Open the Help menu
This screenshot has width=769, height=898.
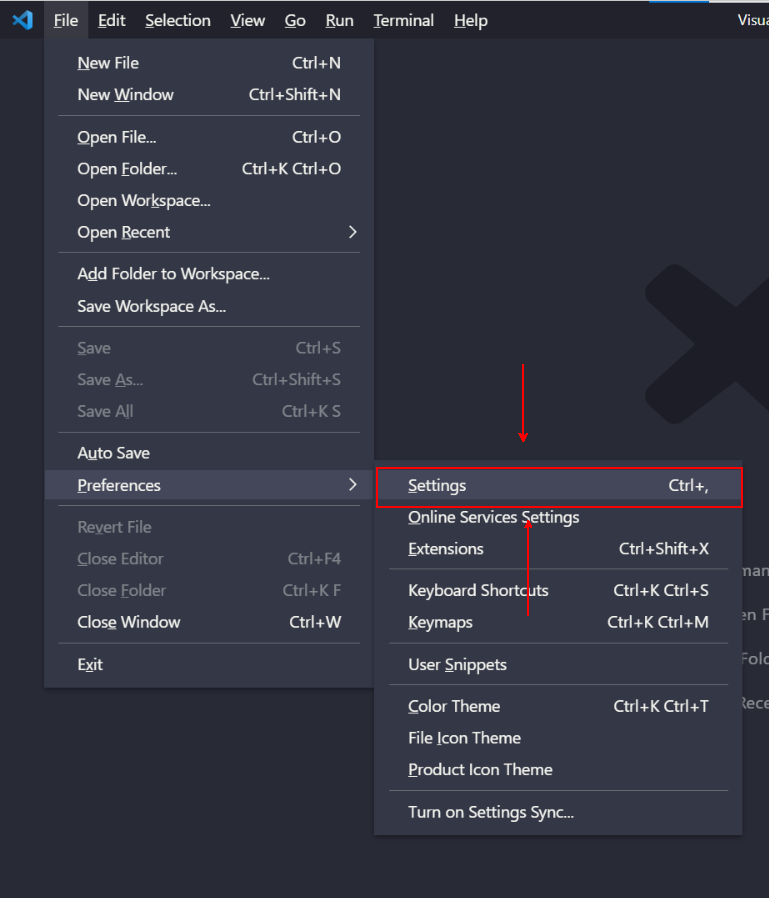pyautogui.click(x=470, y=19)
